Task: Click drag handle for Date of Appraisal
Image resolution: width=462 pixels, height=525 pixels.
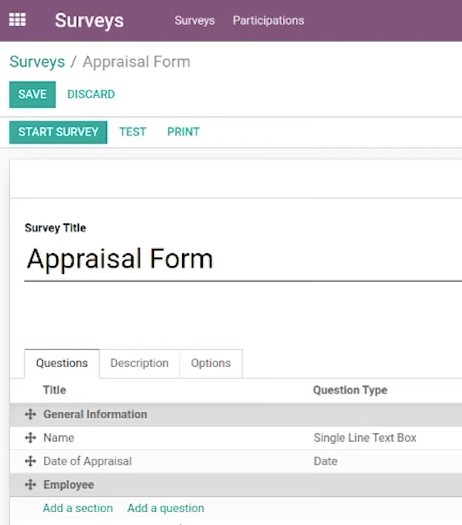Action: (30, 461)
